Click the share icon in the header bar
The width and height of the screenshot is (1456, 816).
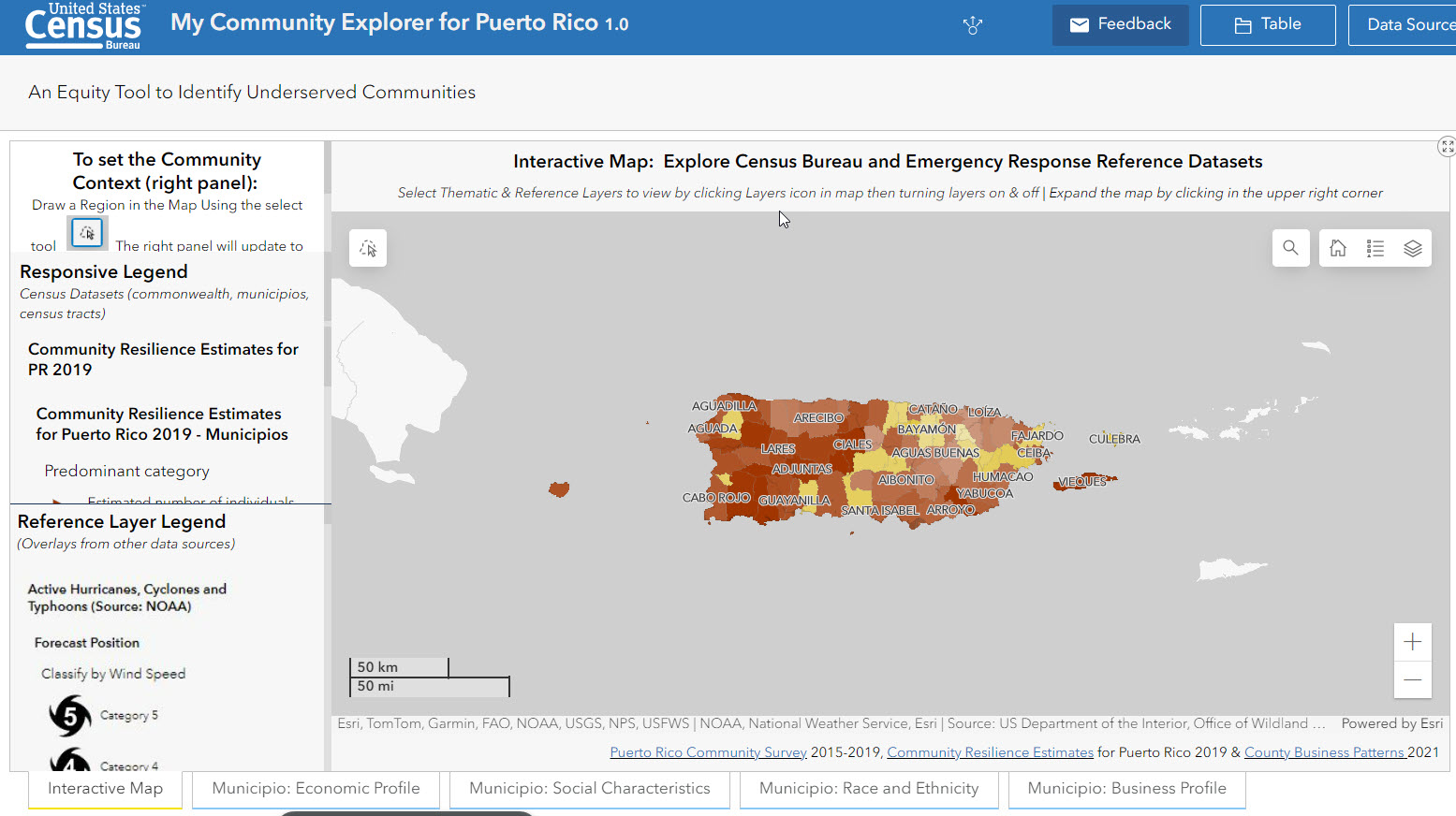click(x=972, y=25)
